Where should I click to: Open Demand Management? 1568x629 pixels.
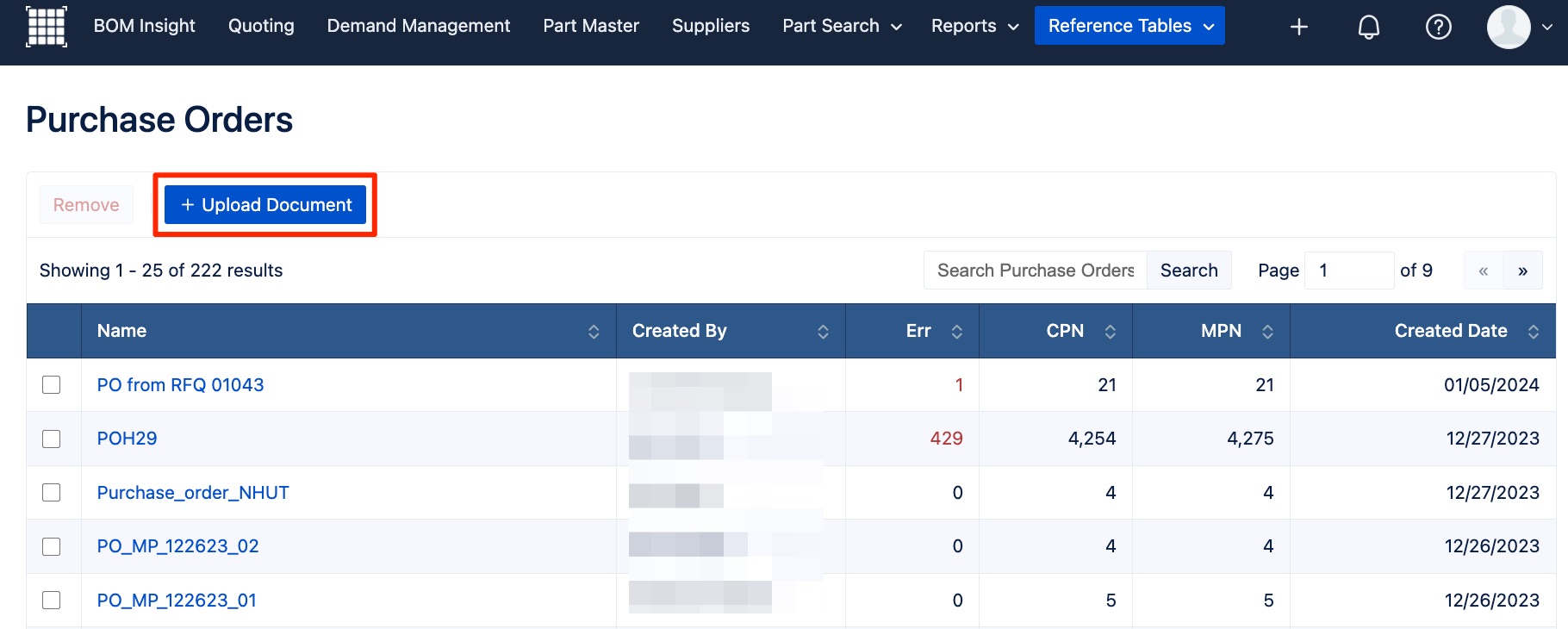[419, 26]
